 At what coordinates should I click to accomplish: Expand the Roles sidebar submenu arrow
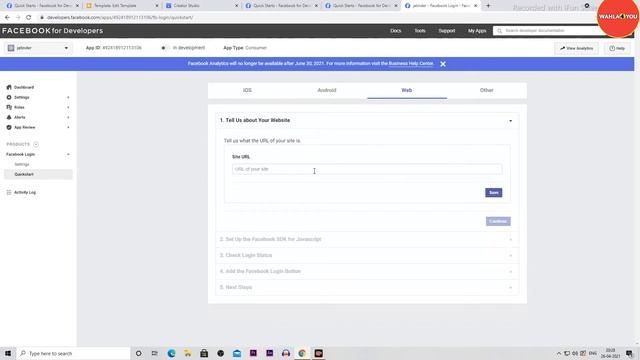coord(68,107)
